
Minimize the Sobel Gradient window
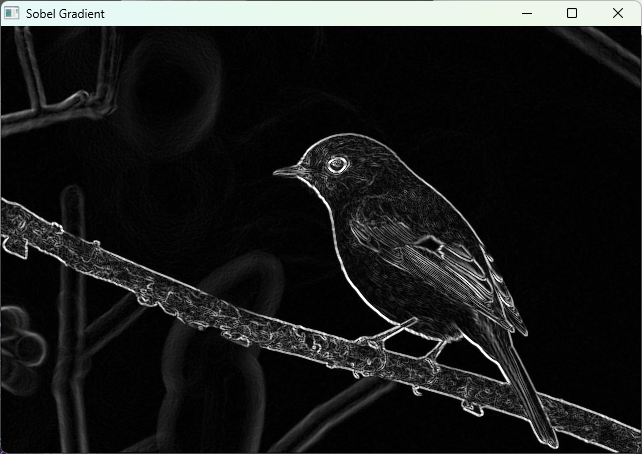coord(527,13)
